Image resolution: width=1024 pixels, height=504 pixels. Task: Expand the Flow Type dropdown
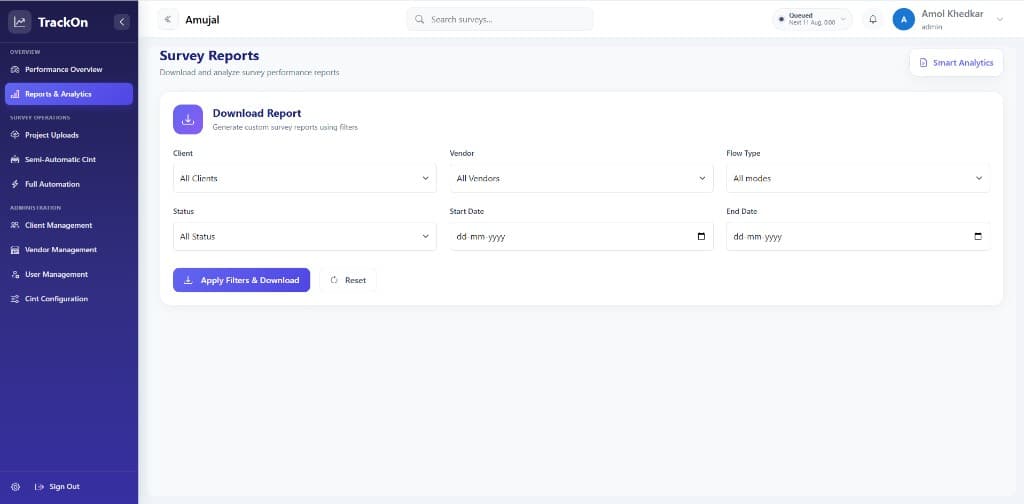tap(858, 178)
